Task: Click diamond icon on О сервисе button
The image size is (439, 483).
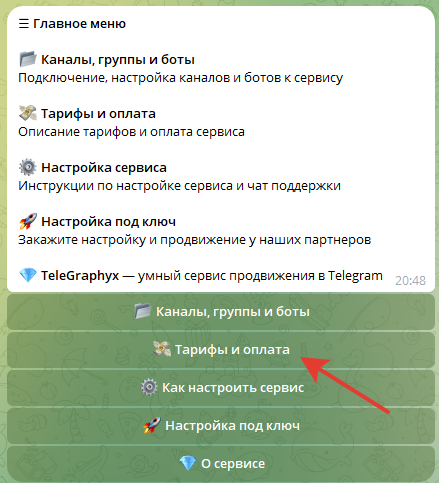Action: click(x=187, y=463)
